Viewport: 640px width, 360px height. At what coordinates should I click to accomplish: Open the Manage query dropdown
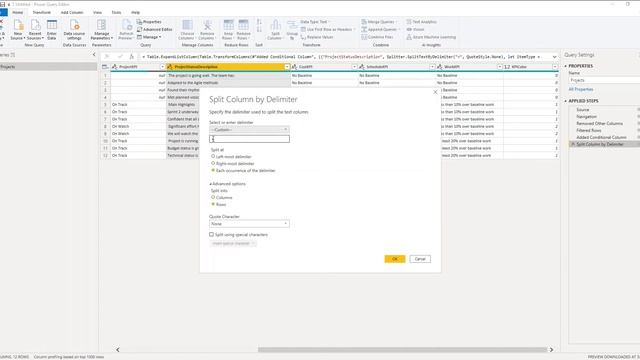[149, 37]
